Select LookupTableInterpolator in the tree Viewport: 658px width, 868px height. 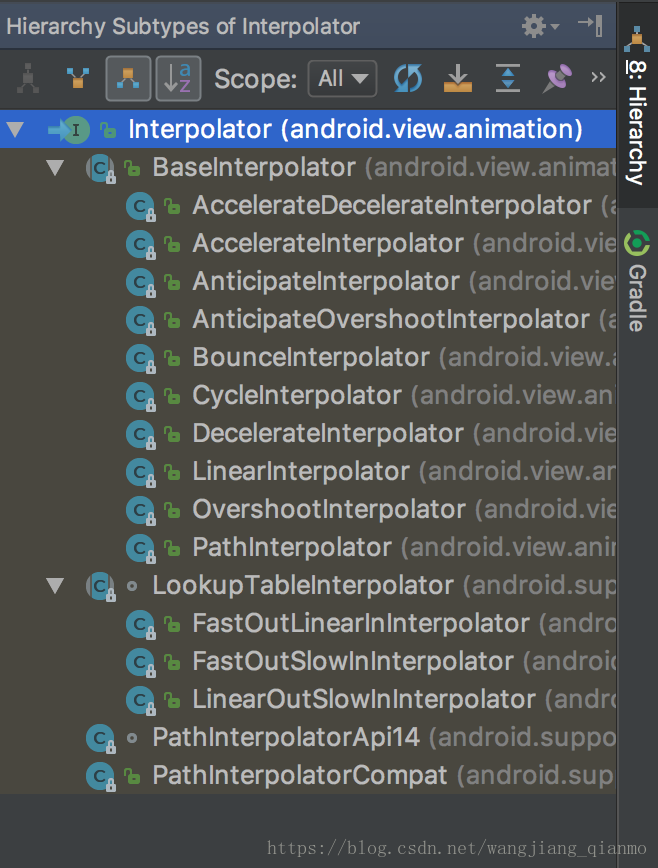click(x=308, y=586)
